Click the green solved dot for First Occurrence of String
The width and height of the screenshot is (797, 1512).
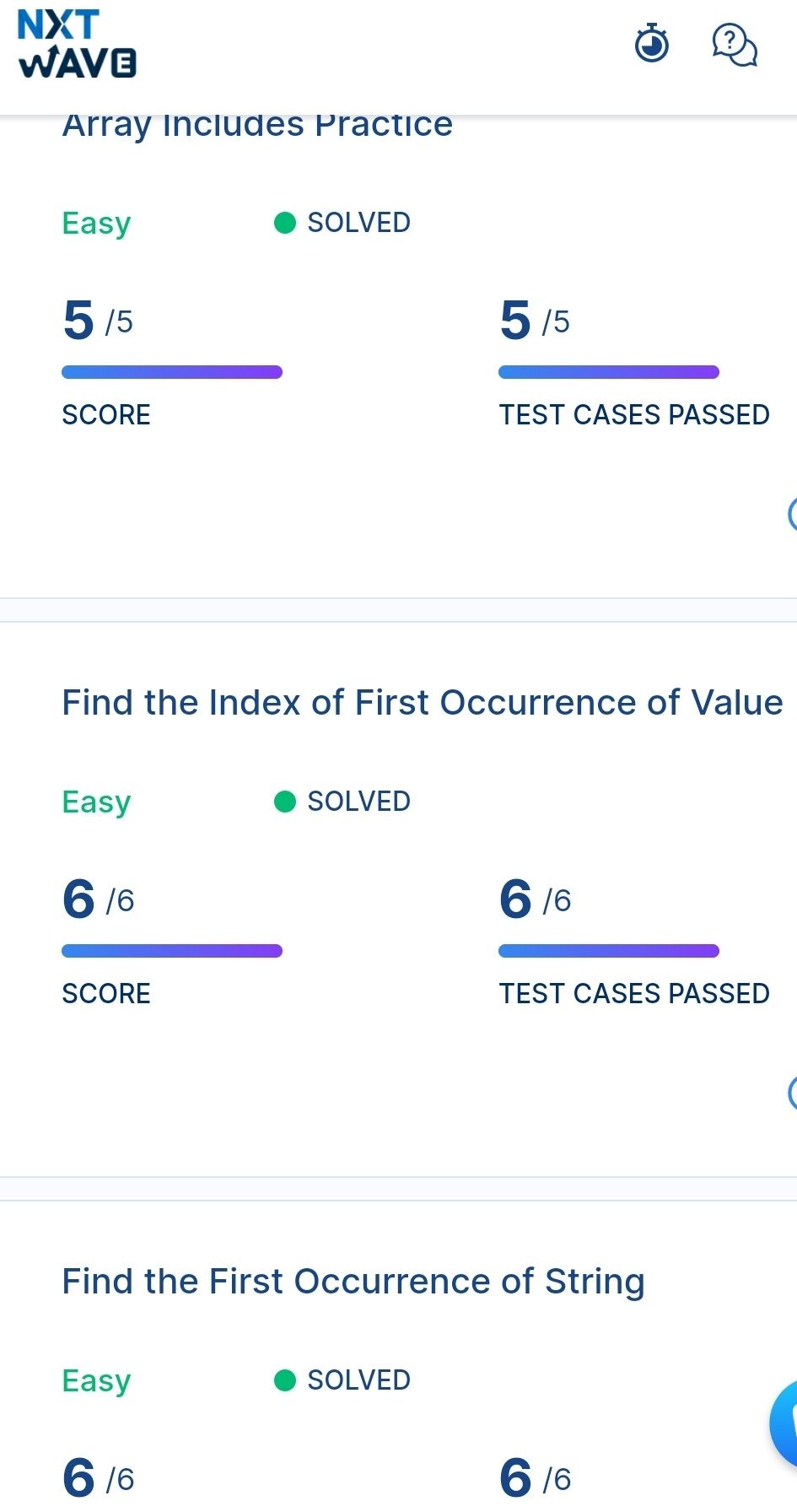[x=285, y=1380]
